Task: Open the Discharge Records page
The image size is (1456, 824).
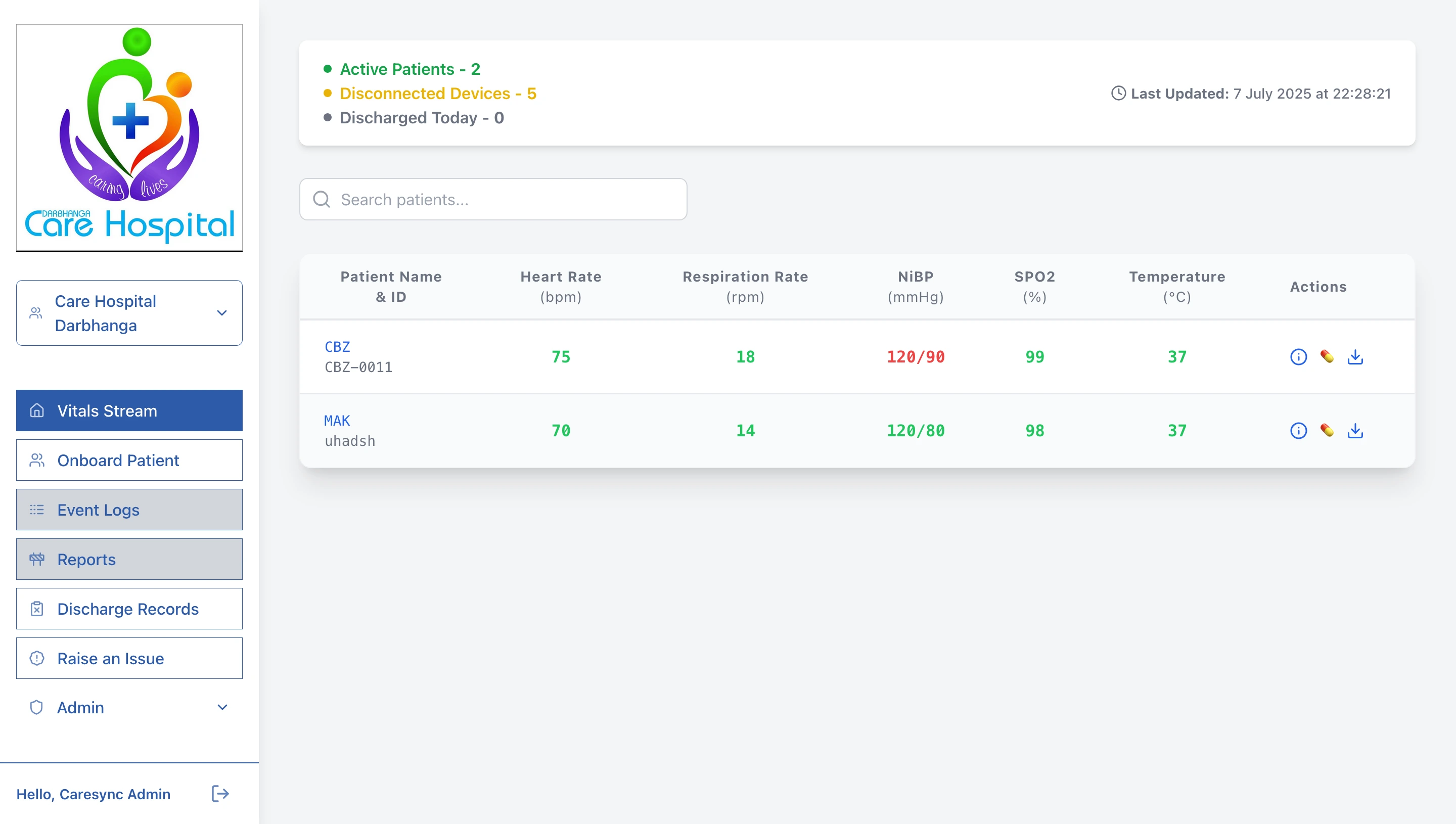Action: click(x=129, y=608)
